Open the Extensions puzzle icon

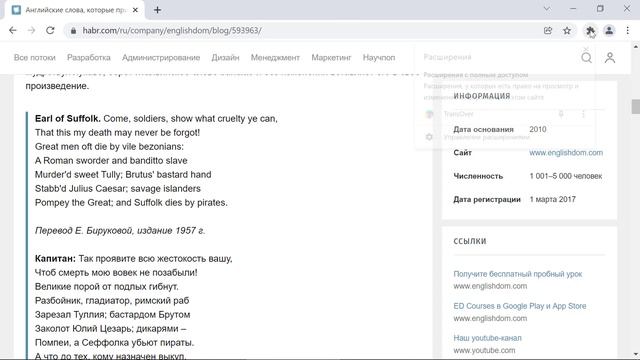(590, 31)
